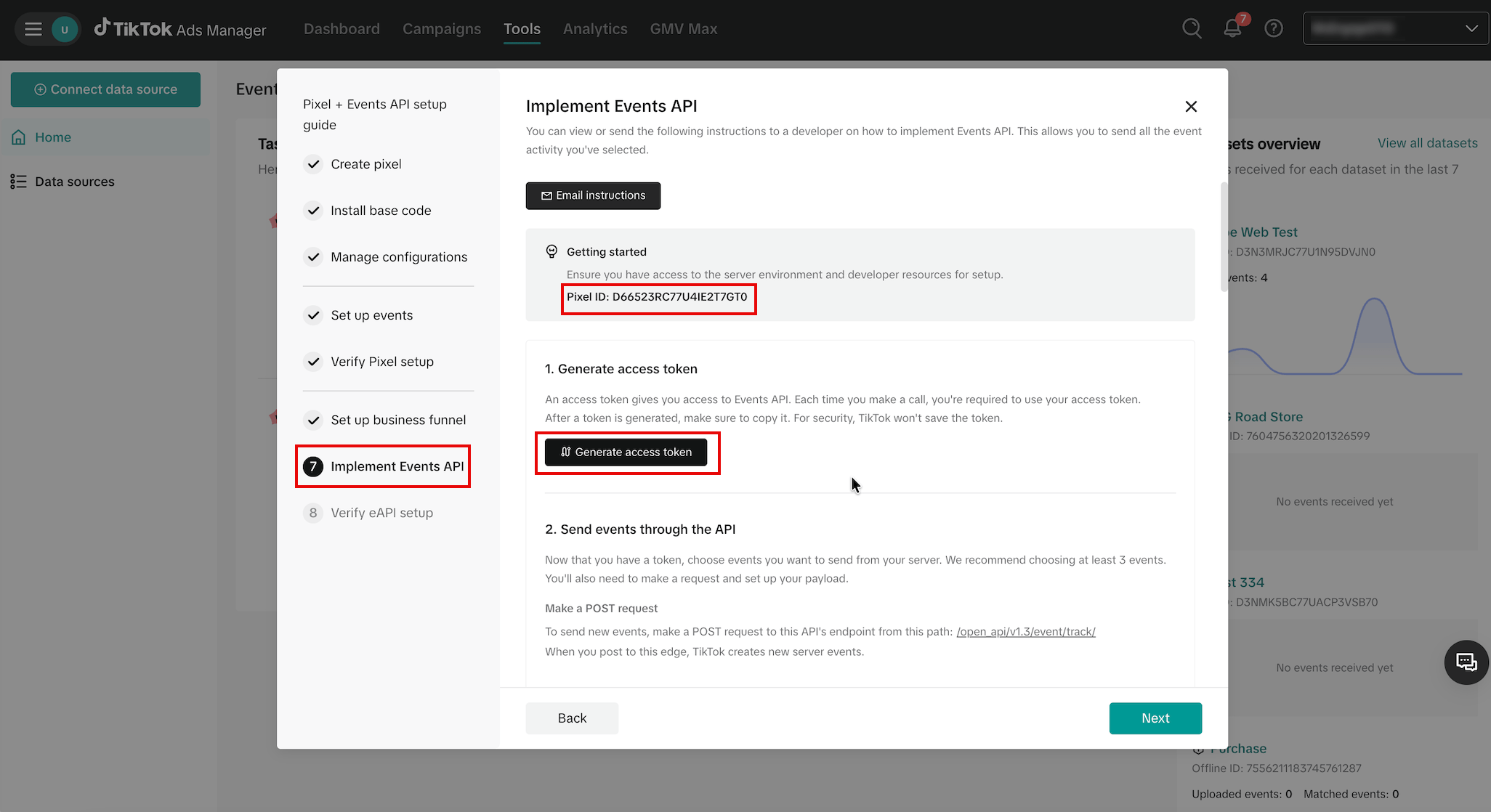
Task: Click the TikTok Ads Manager logo
Action: 180,29
